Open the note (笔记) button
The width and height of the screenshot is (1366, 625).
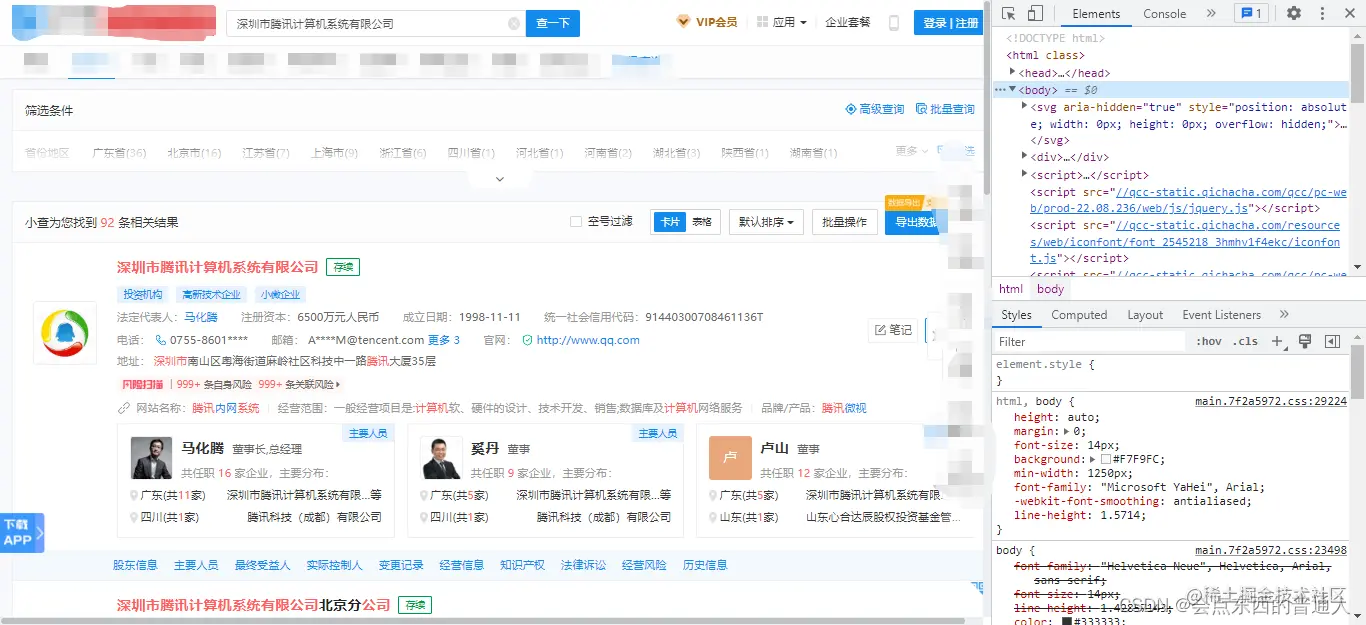click(x=893, y=330)
